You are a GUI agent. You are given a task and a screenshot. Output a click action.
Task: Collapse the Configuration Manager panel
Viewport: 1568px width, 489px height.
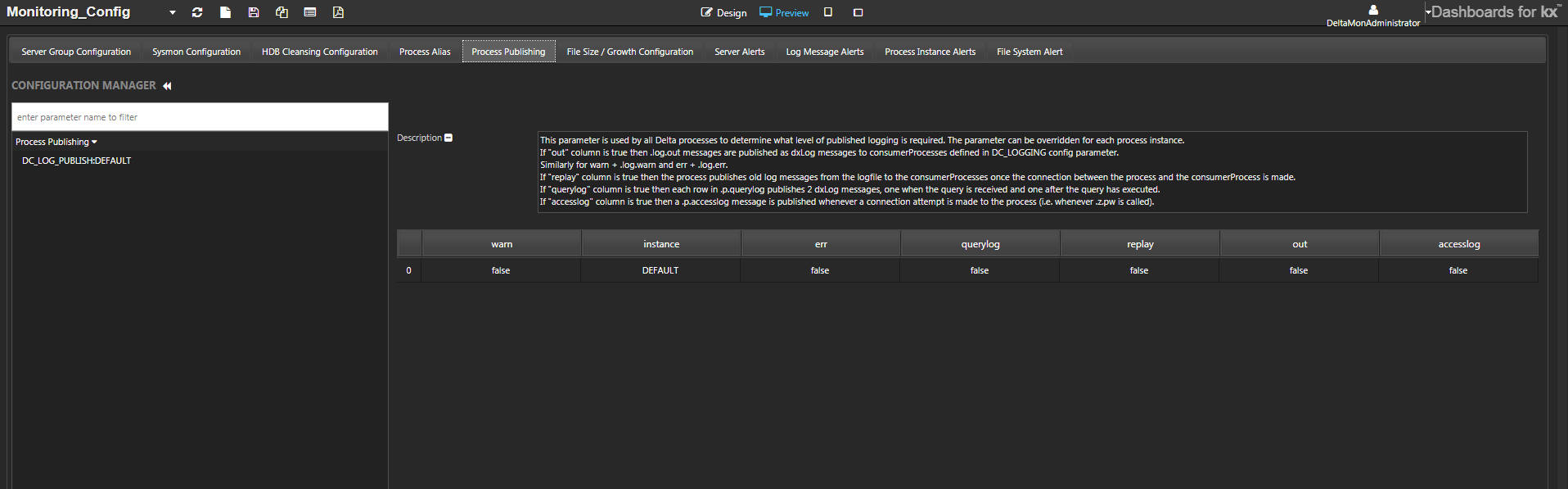(x=167, y=86)
